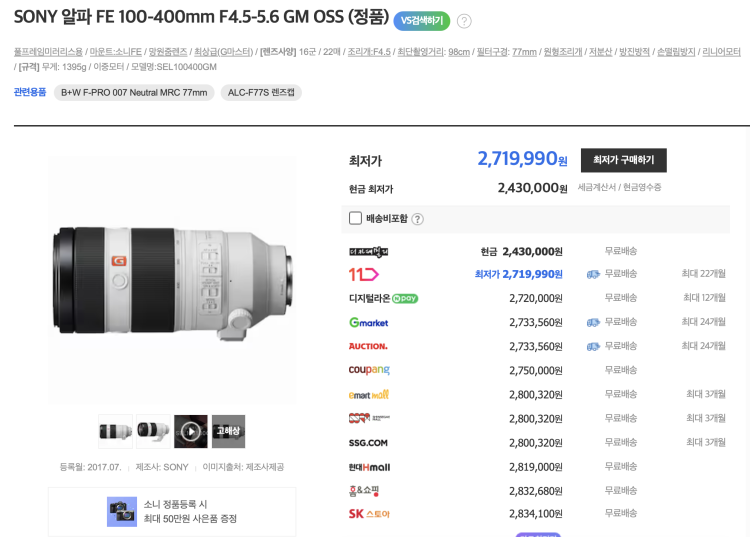Viewport: 750px width, 537px height.
Task: Click the VS검색하기 badge button
Action: (x=421, y=21)
